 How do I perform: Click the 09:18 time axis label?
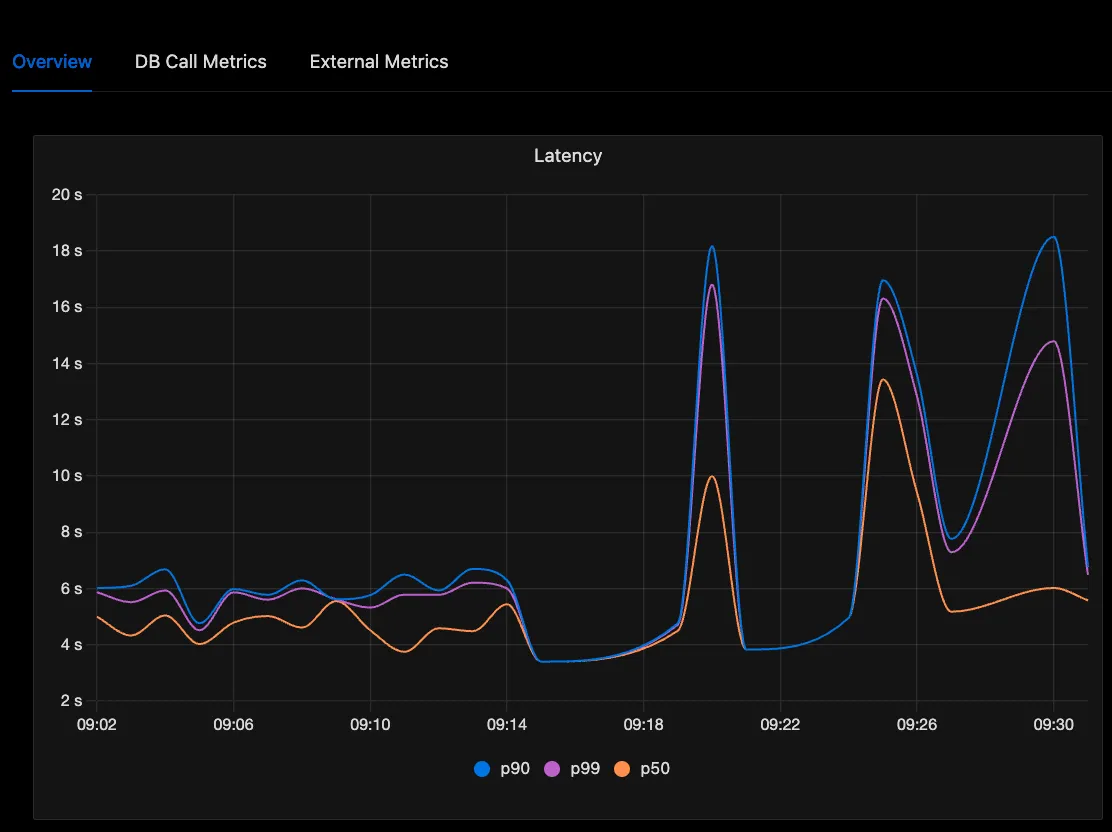pyautogui.click(x=643, y=724)
